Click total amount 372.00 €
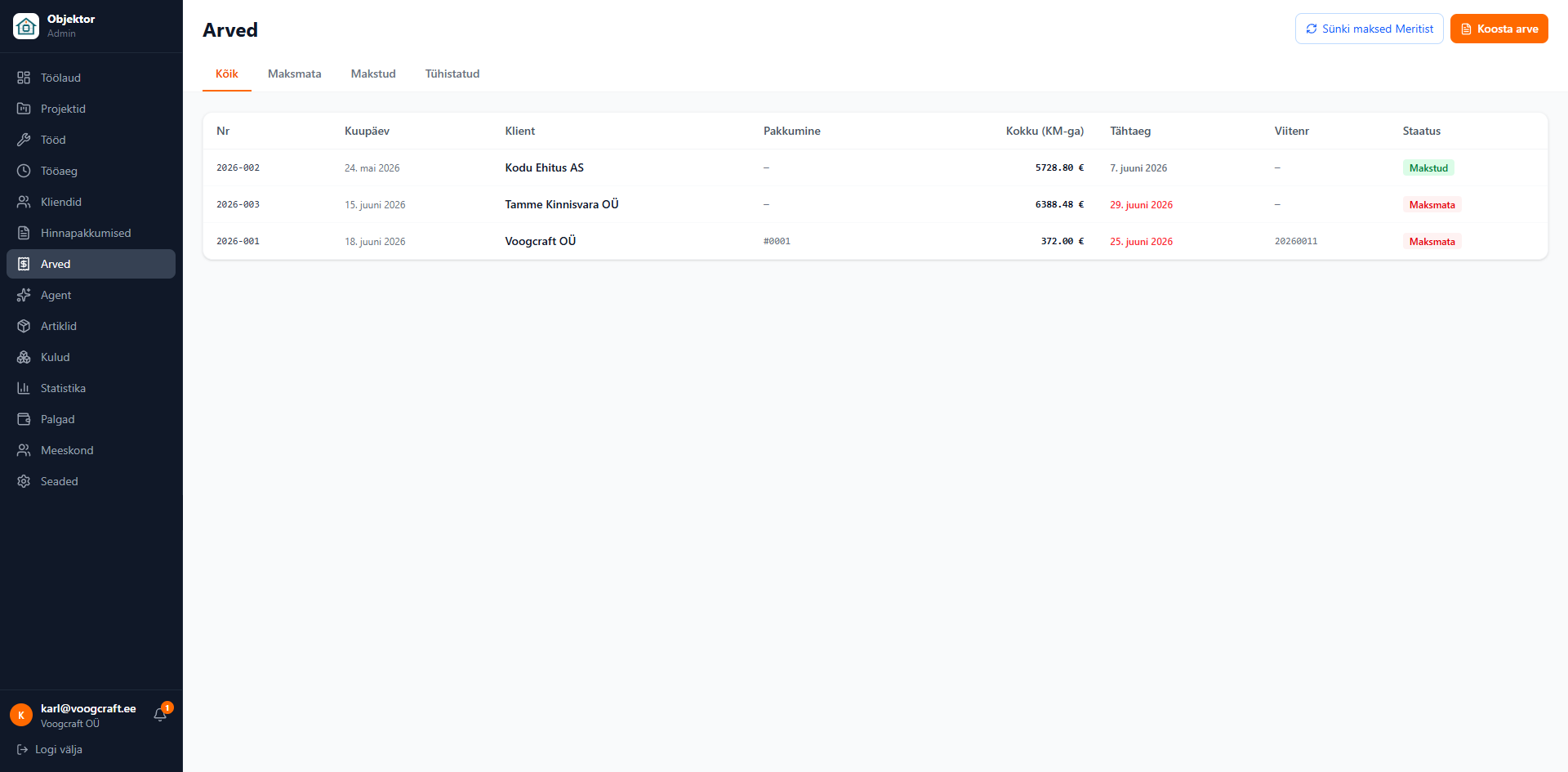The image size is (1568, 772). [x=1062, y=241]
